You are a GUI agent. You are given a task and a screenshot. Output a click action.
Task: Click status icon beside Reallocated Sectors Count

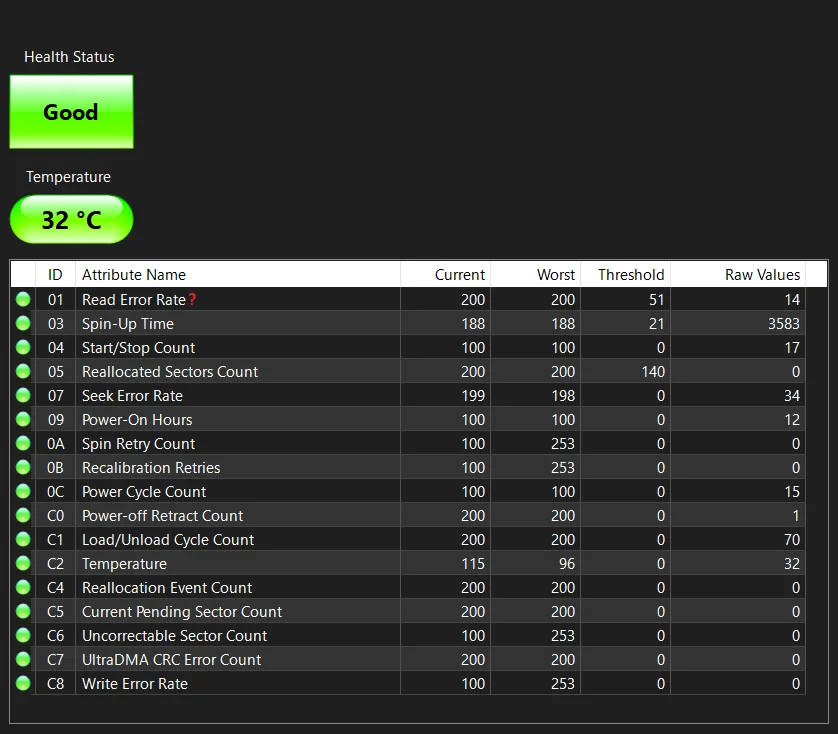(x=23, y=371)
